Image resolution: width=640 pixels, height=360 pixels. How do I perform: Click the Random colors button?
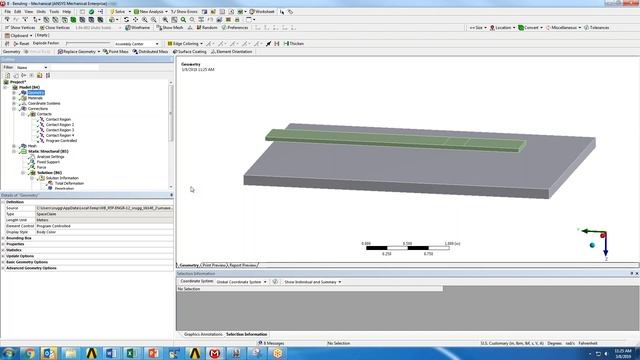pyautogui.click(x=207, y=28)
